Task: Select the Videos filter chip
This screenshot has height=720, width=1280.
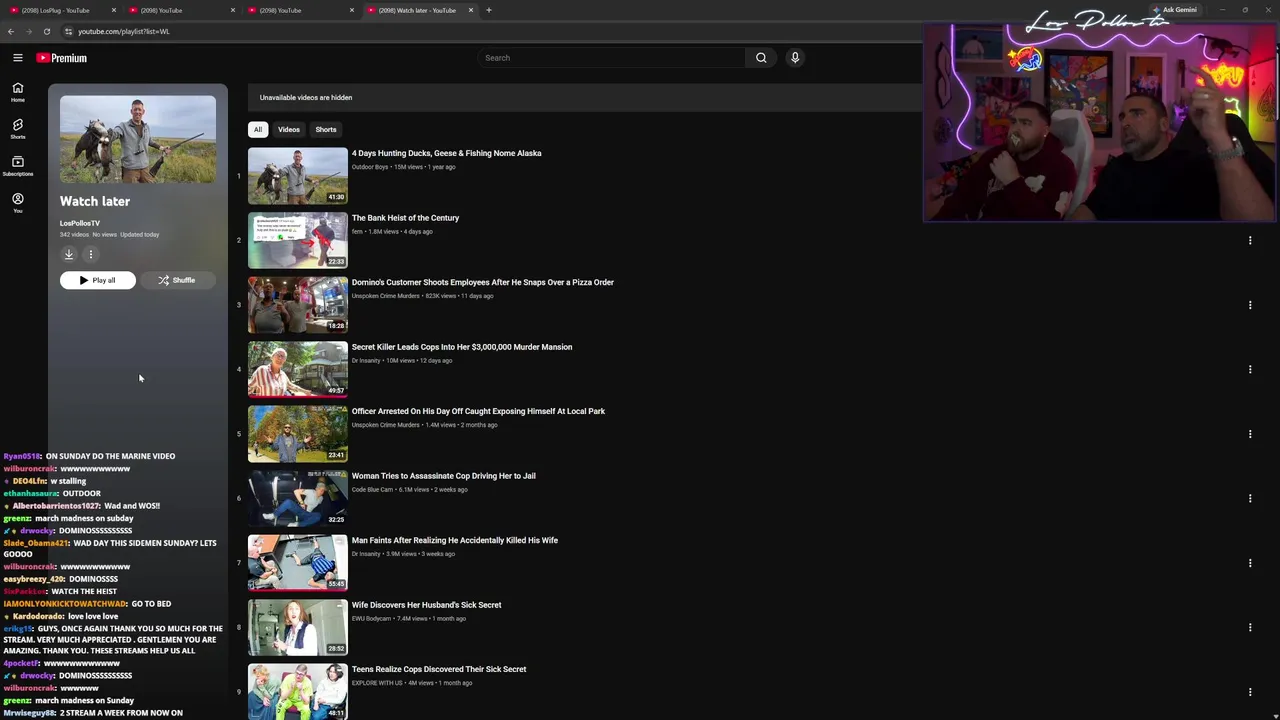Action: coord(289,129)
